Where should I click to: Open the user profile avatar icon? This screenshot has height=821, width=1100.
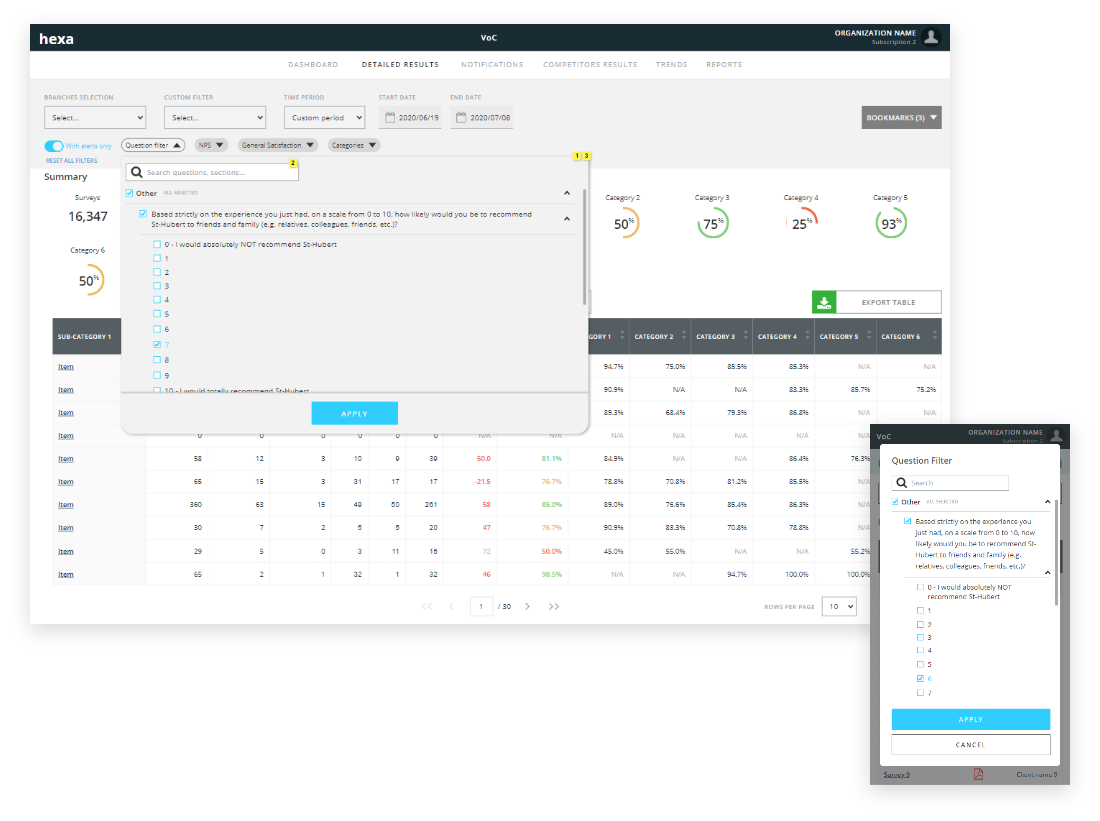[x=931, y=37]
